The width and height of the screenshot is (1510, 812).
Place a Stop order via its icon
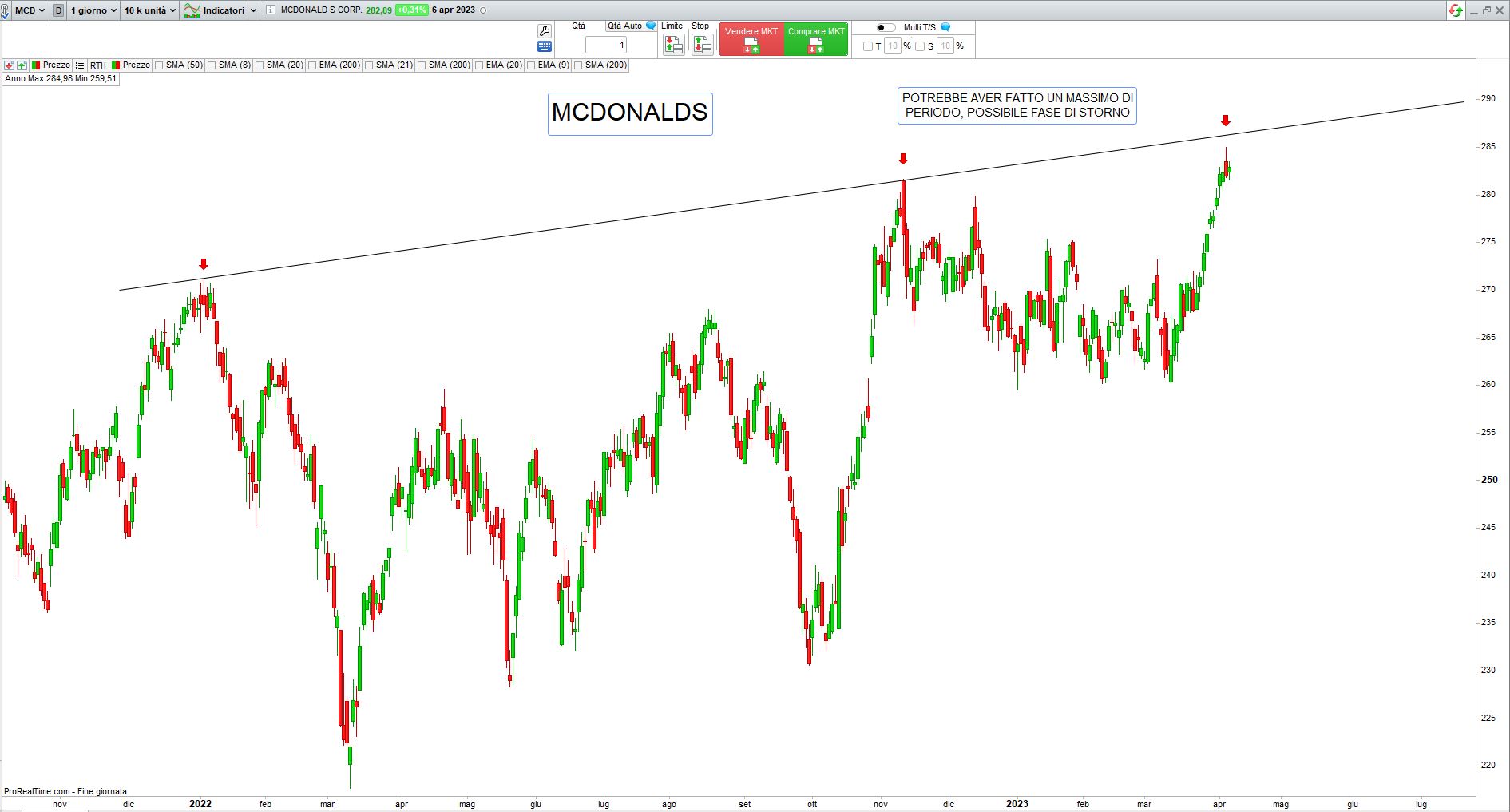coord(702,45)
